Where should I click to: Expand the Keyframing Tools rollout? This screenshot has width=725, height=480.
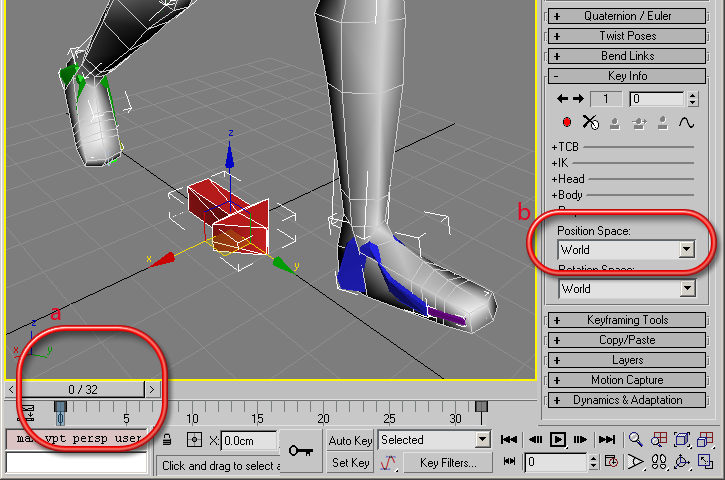(x=627, y=320)
